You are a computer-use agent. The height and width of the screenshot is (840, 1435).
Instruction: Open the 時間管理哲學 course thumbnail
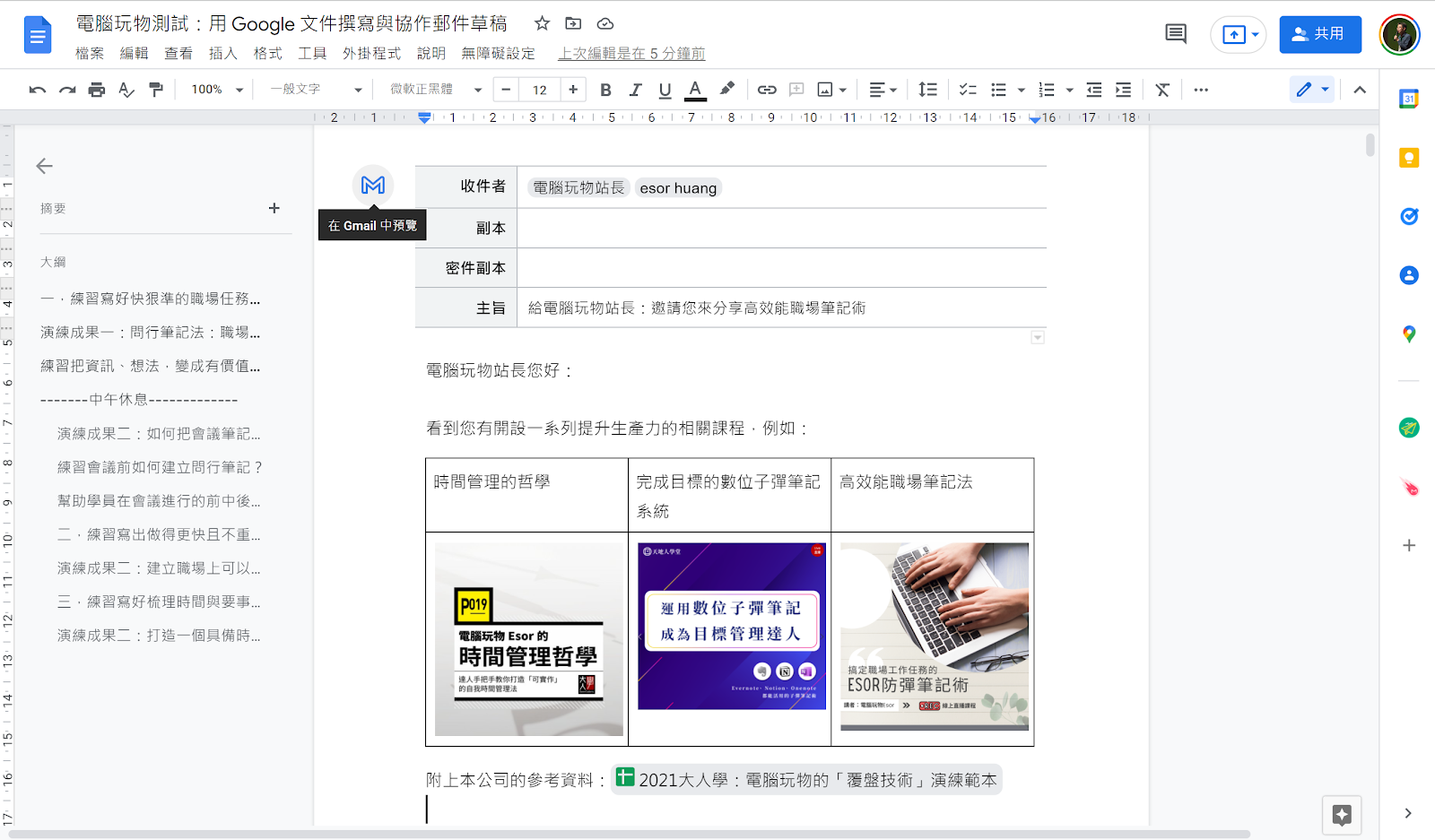(x=529, y=639)
